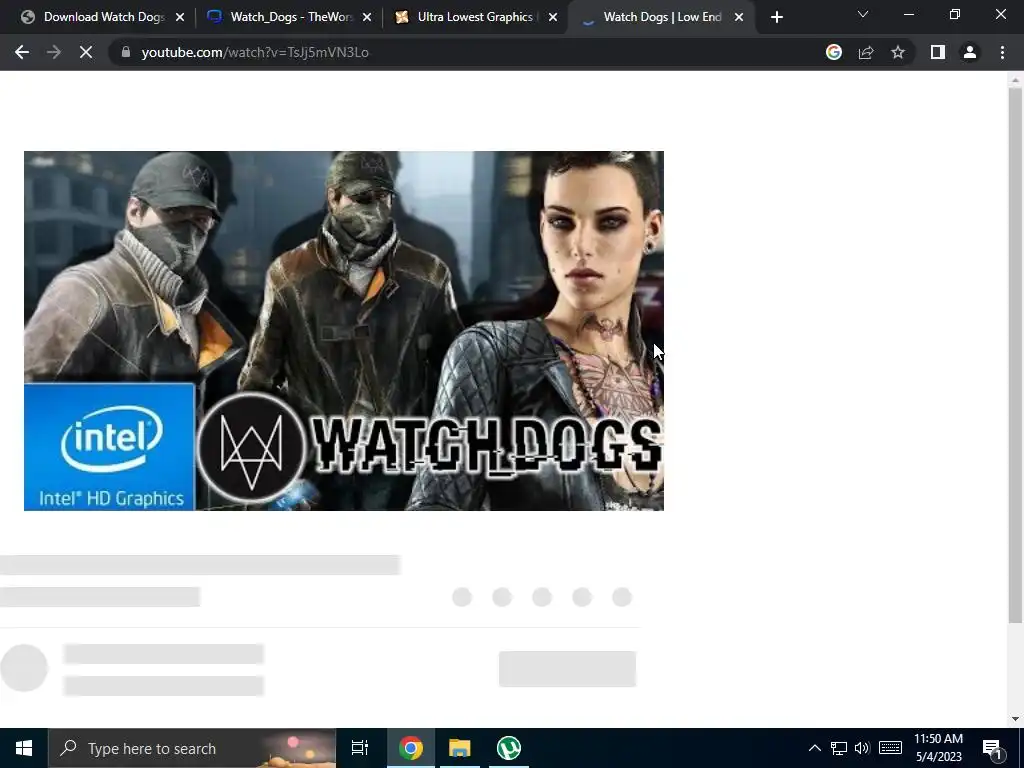Open the Chrome profile avatar menu
This screenshot has height=768, width=1024.
pos(970,52)
